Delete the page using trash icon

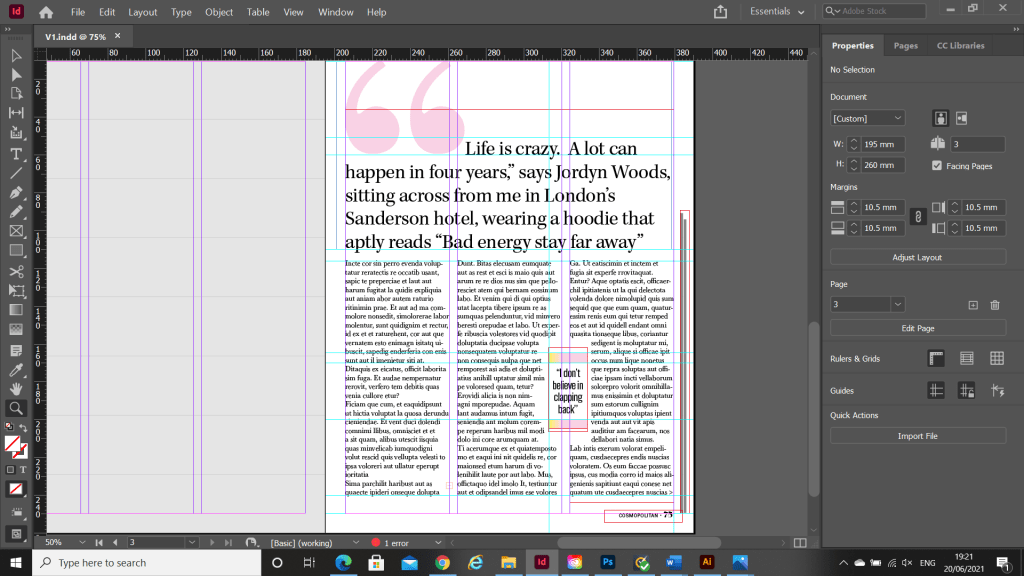[x=995, y=305]
